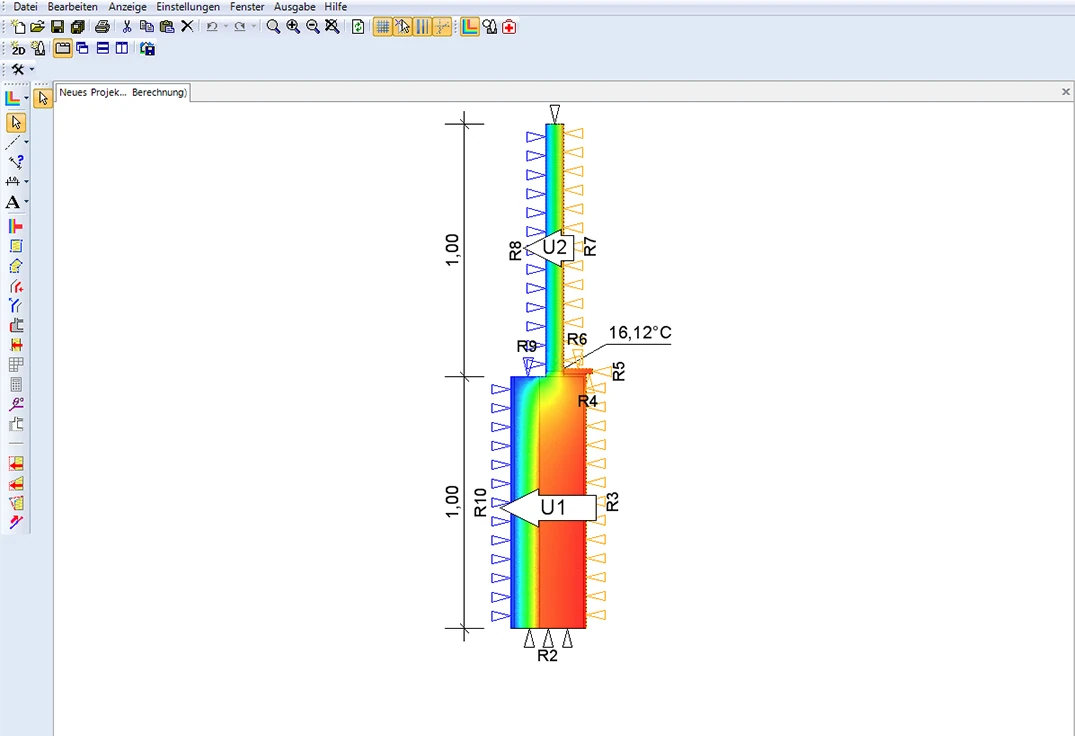Expand the wrench tools dropdown arrow
Screen dimensions: 1075x736
[x=32, y=69]
